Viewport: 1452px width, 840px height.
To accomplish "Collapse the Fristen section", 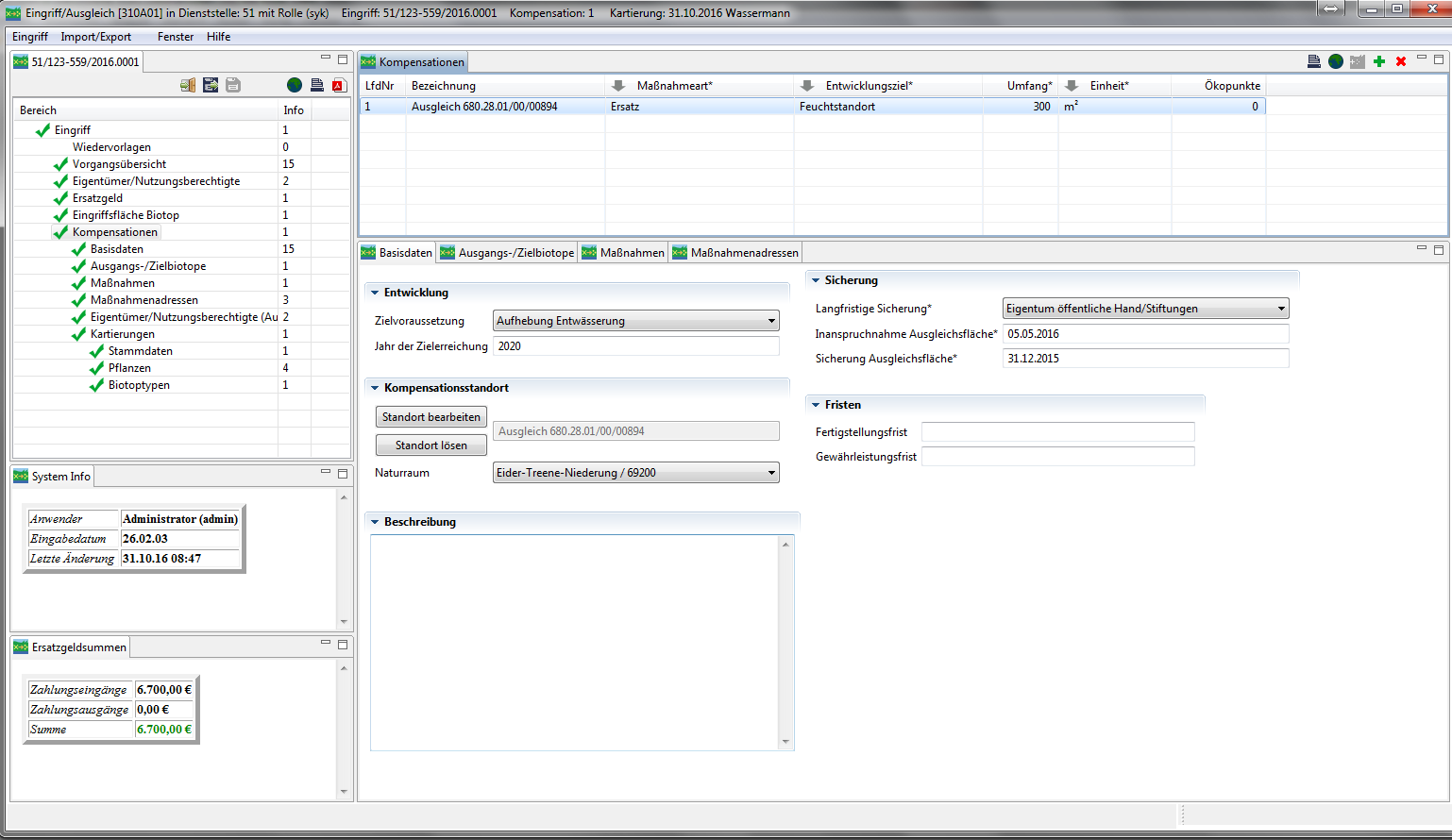I will 816,405.
